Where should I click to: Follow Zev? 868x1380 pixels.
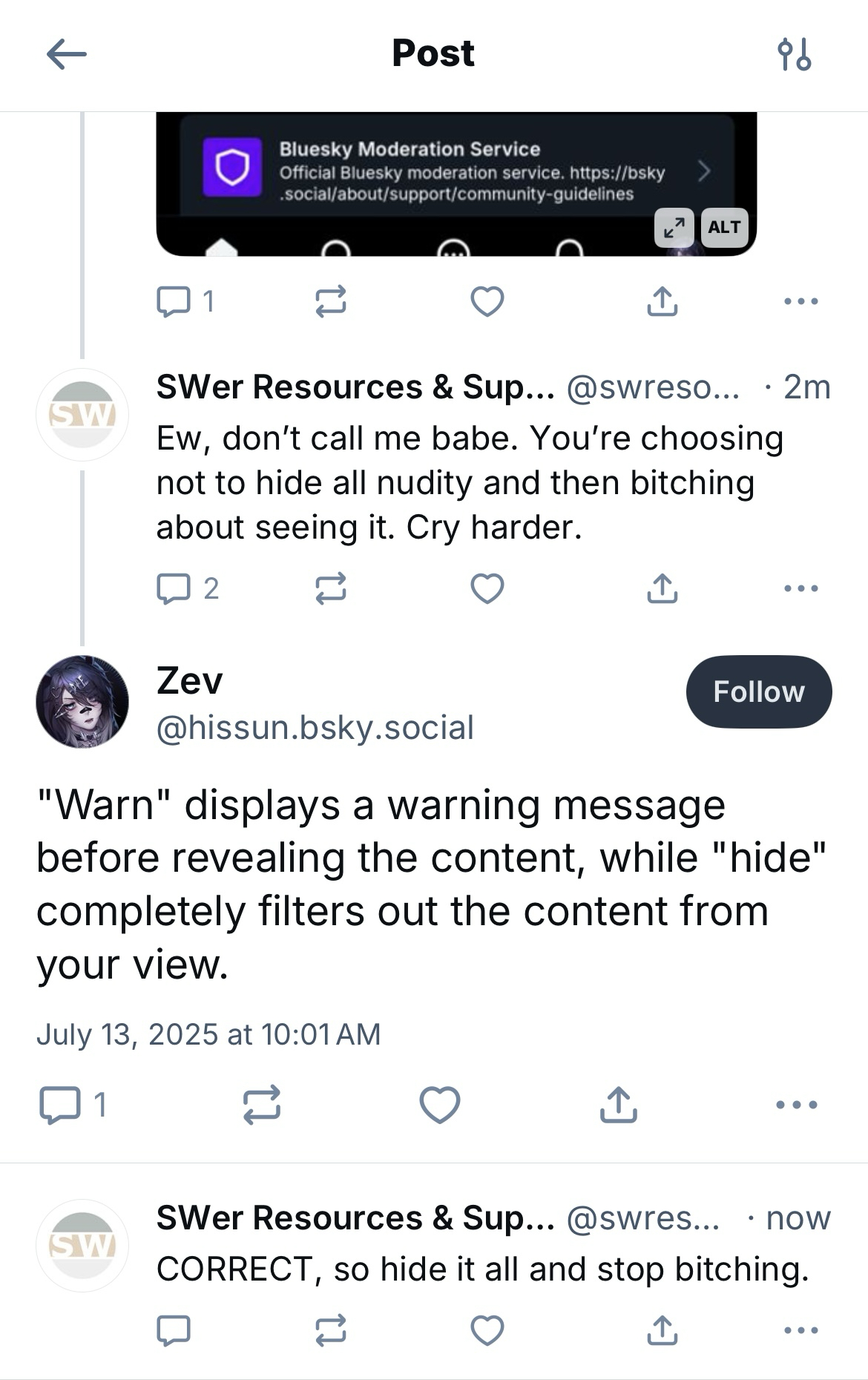click(758, 691)
